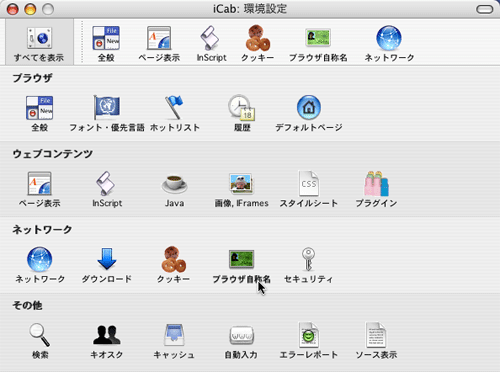The width and height of the screenshot is (500, 372).
Task: Open フォント・優先言語 flag icon
Action: [x=107, y=107]
